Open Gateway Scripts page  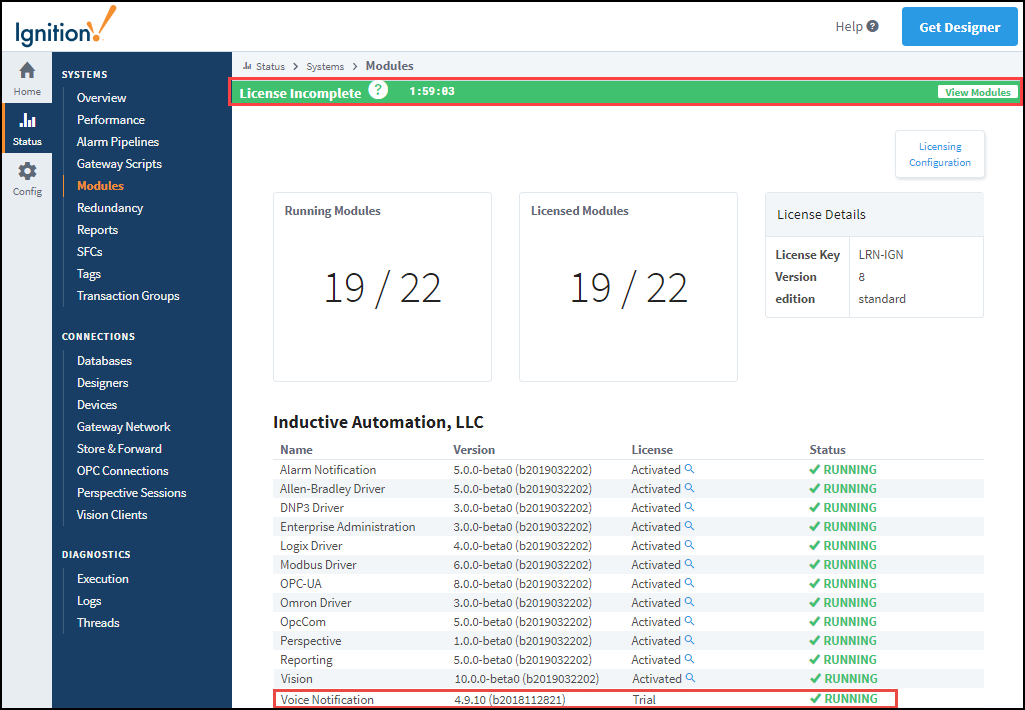click(119, 163)
